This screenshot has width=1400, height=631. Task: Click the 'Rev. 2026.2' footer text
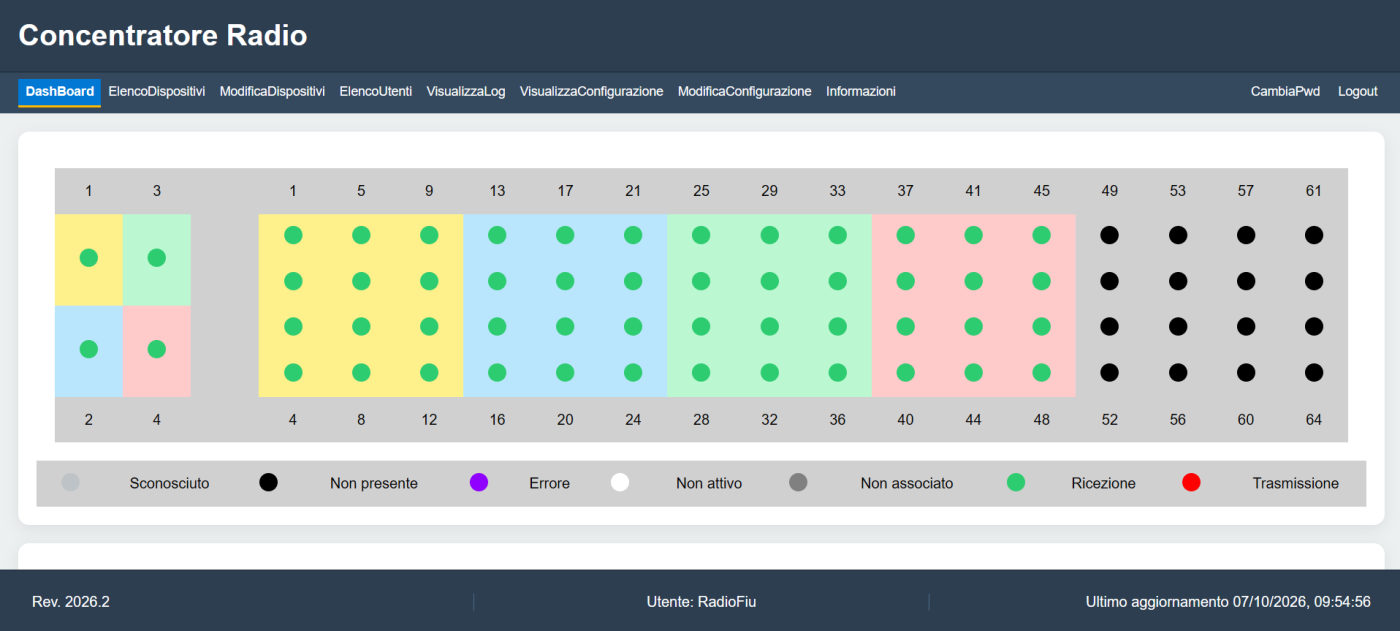tap(71, 602)
